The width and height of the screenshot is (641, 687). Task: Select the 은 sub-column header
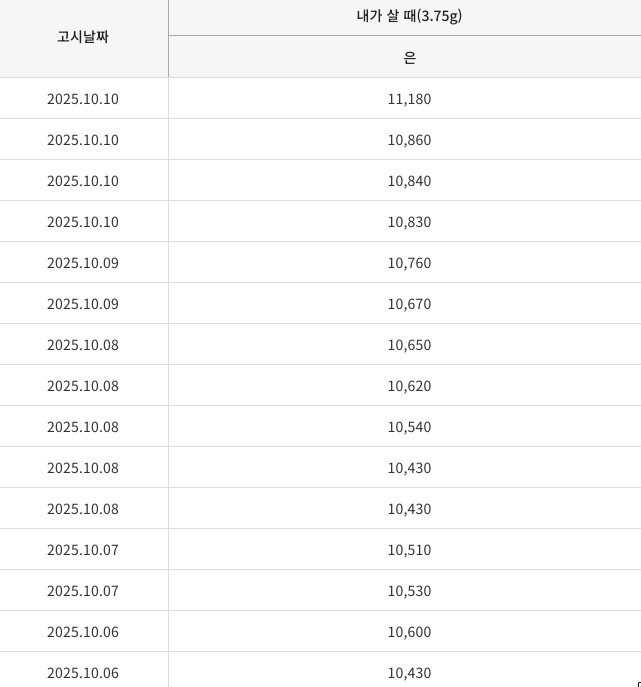pos(409,57)
